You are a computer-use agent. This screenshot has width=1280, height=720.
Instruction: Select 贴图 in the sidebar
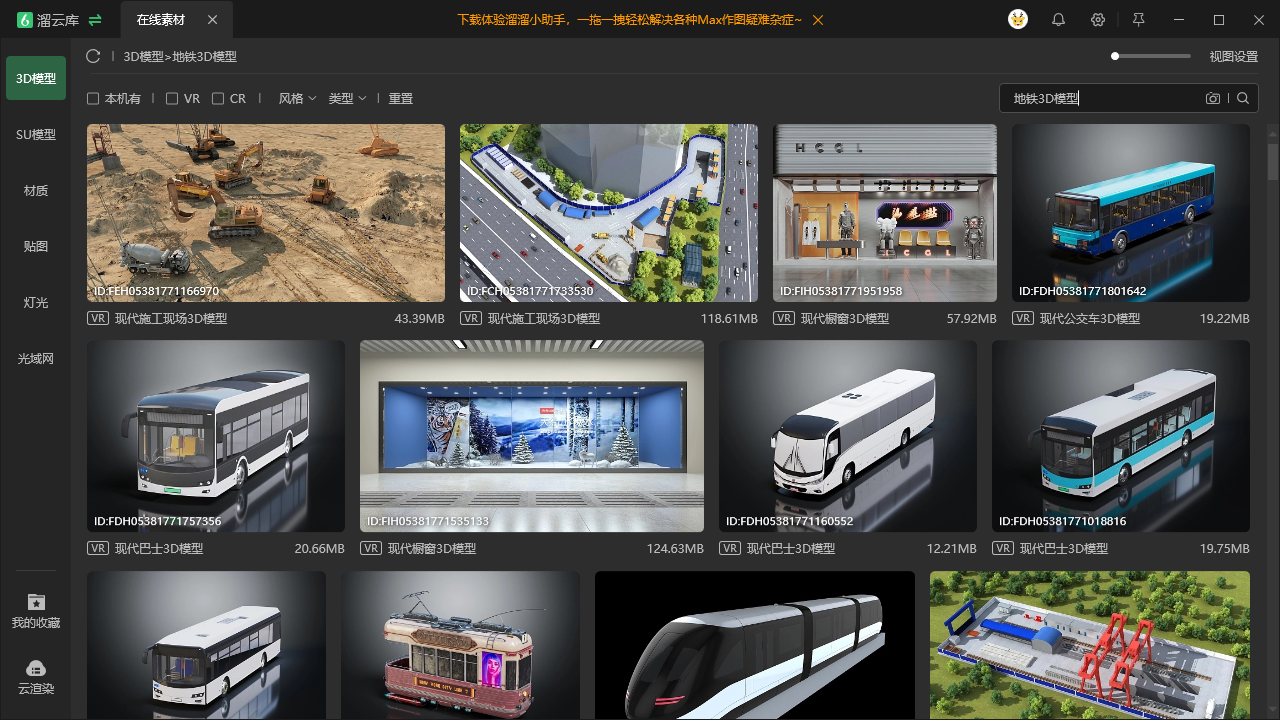36,246
